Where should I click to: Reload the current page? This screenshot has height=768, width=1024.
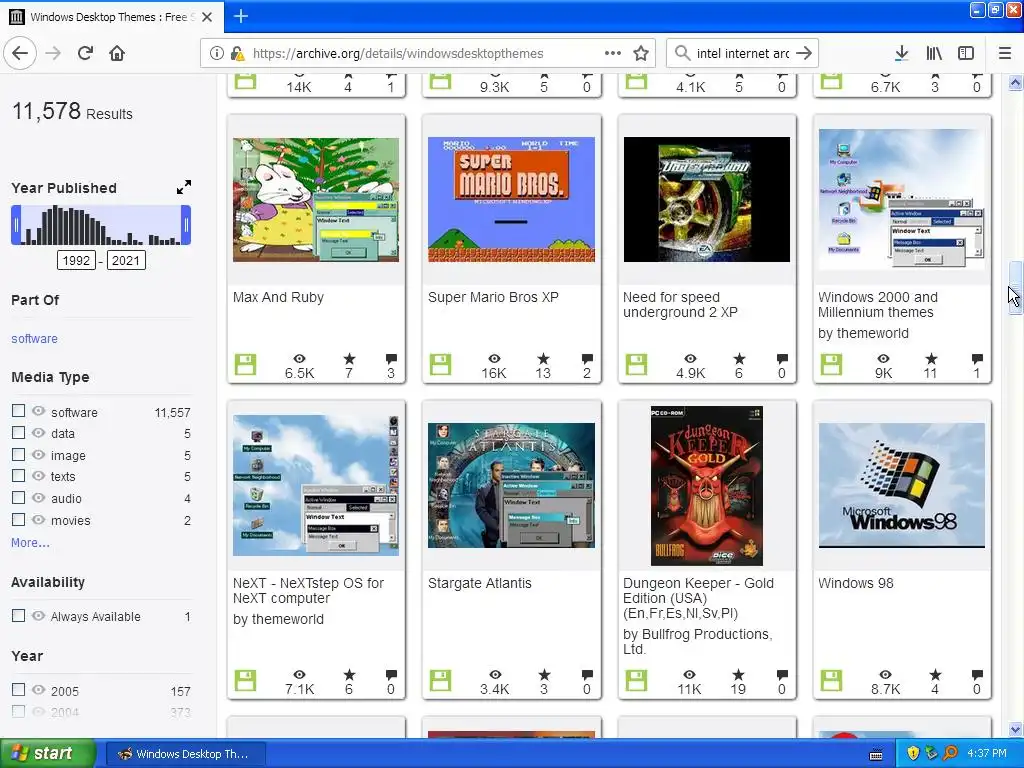pos(85,53)
